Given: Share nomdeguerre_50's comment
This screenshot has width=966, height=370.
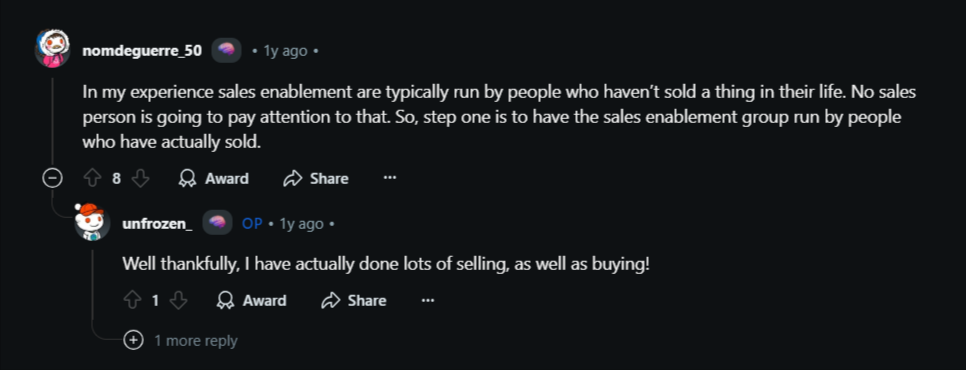Looking at the screenshot, I should 315,179.
